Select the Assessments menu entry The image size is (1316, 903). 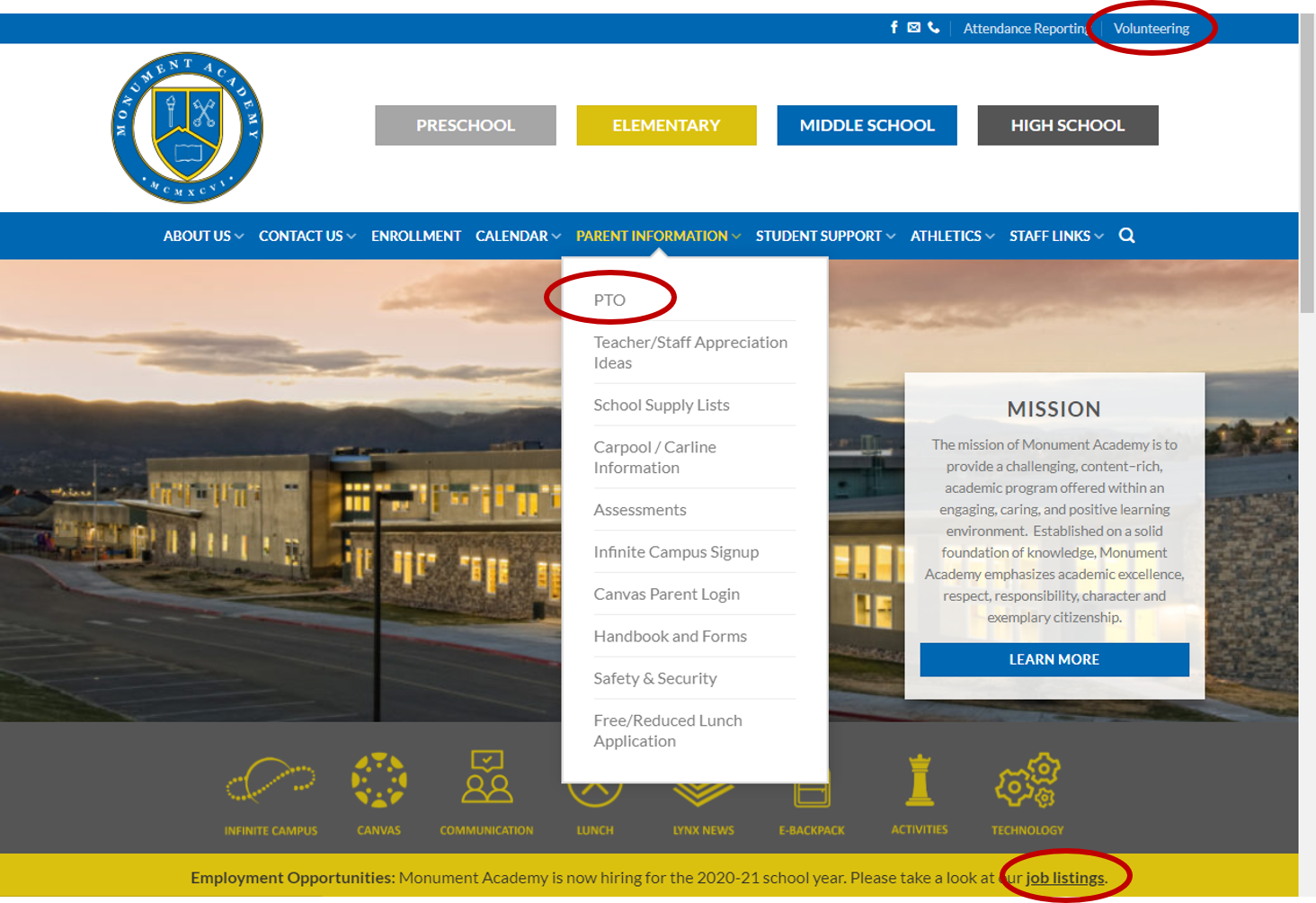click(640, 510)
